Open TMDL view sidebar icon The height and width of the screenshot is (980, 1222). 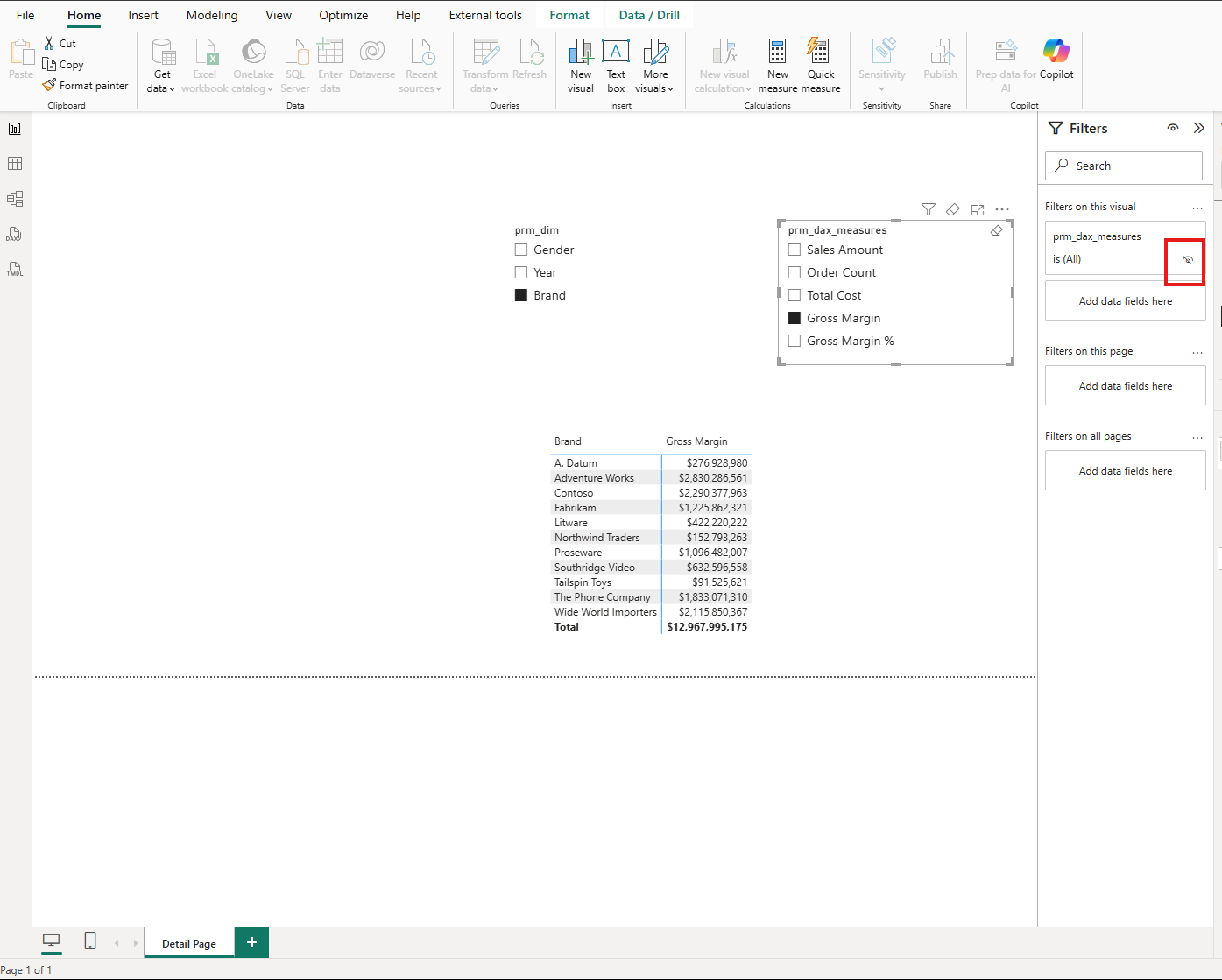click(15, 269)
